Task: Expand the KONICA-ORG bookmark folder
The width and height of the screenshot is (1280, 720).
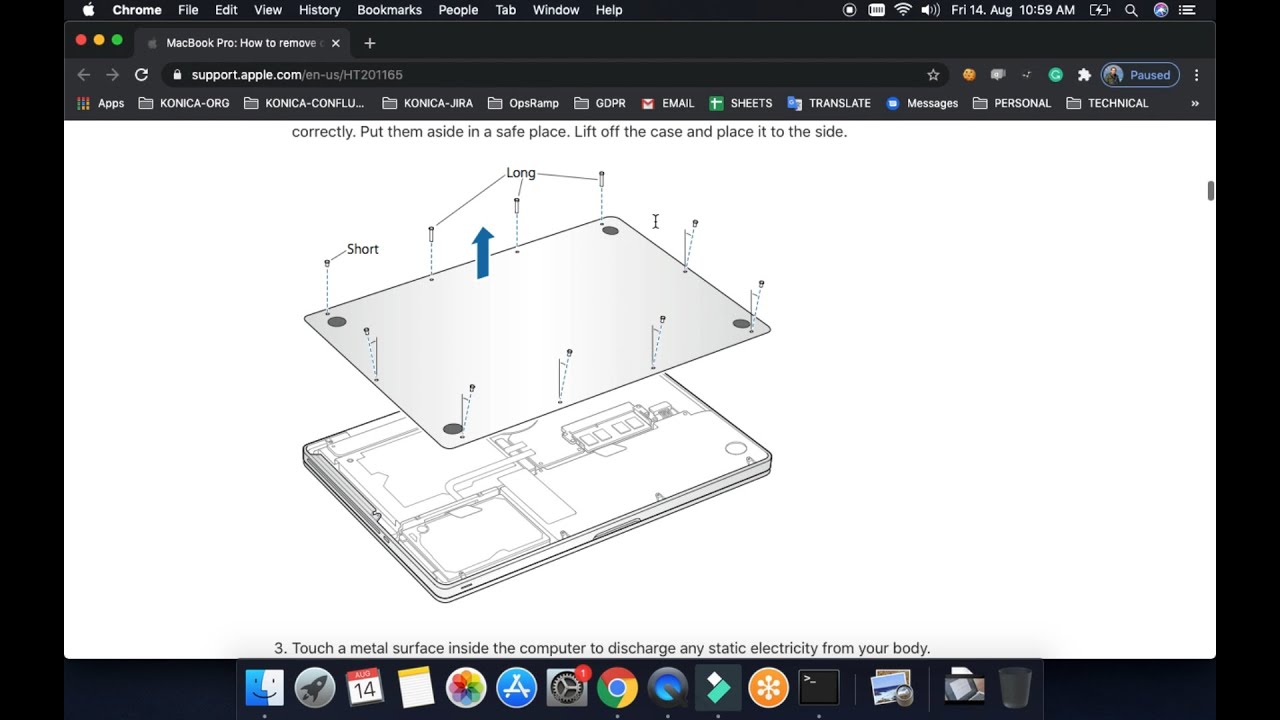Action: [184, 103]
